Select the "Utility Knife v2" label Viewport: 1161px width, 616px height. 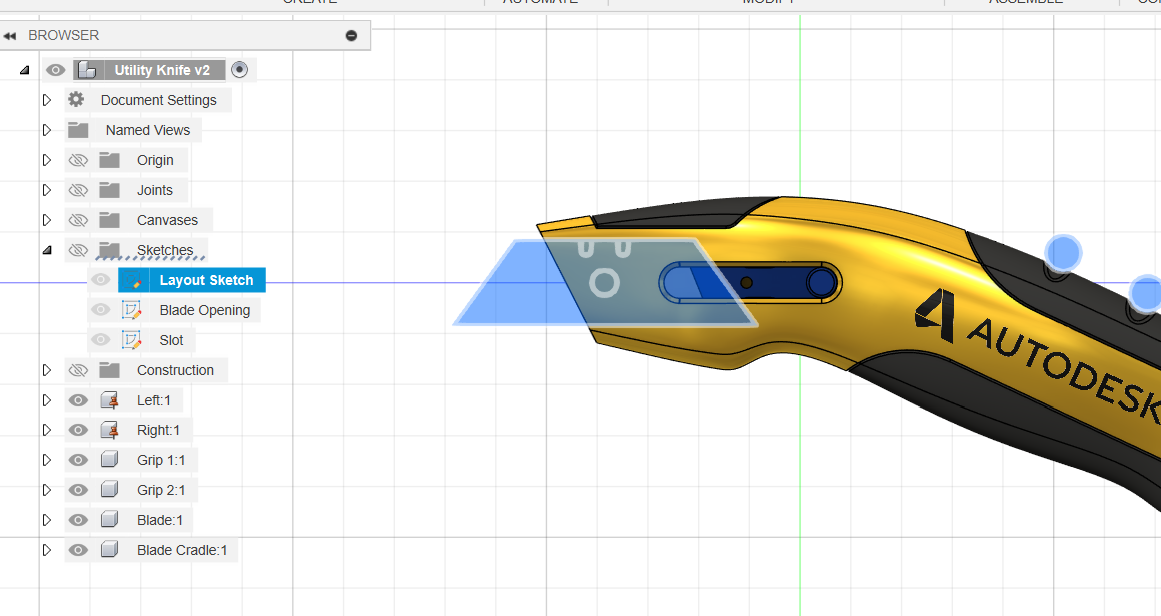click(x=162, y=70)
